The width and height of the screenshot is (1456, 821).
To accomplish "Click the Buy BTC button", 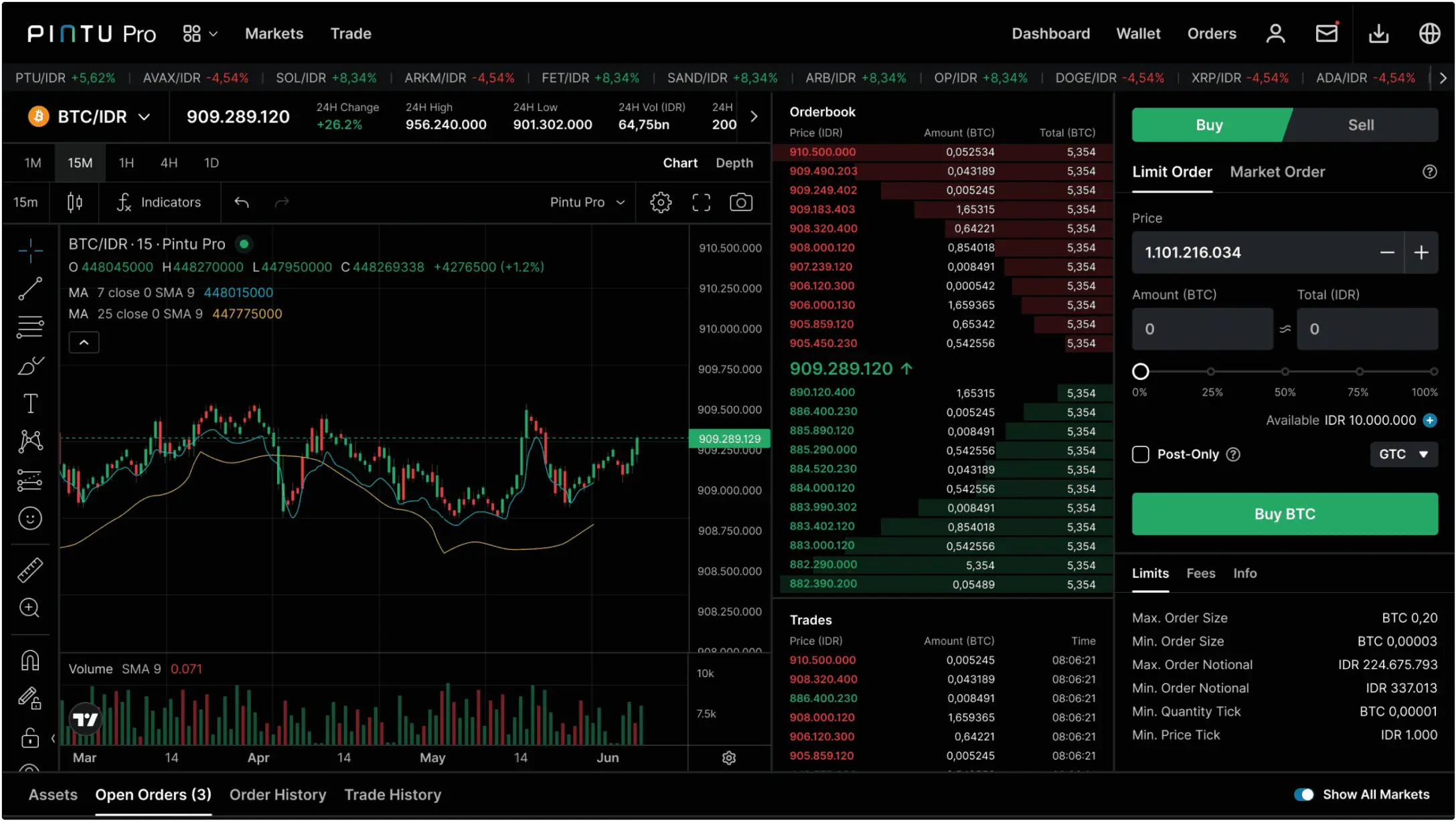I will (x=1285, y=514).
